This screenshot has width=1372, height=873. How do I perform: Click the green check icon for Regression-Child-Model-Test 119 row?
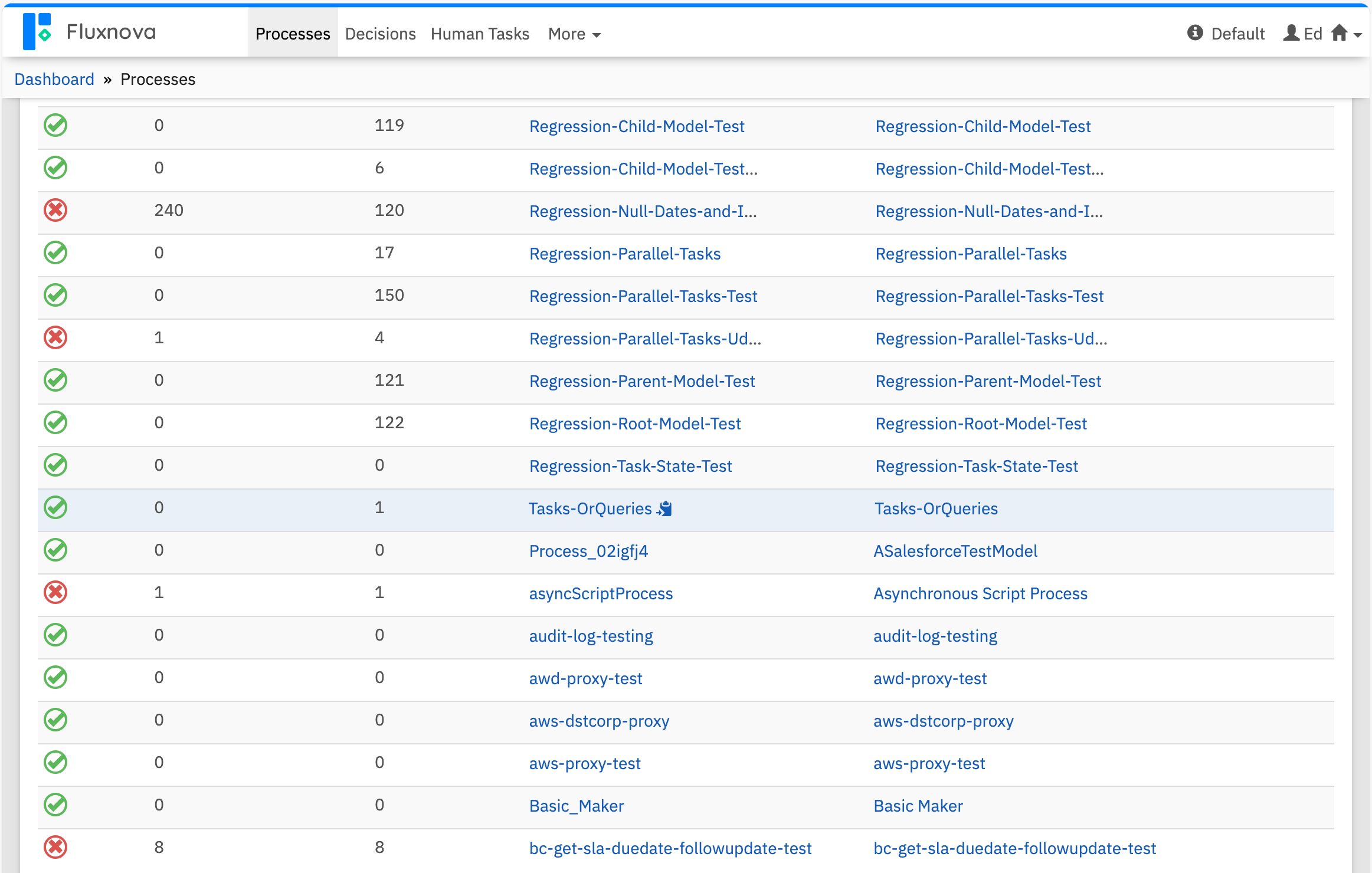55,125
